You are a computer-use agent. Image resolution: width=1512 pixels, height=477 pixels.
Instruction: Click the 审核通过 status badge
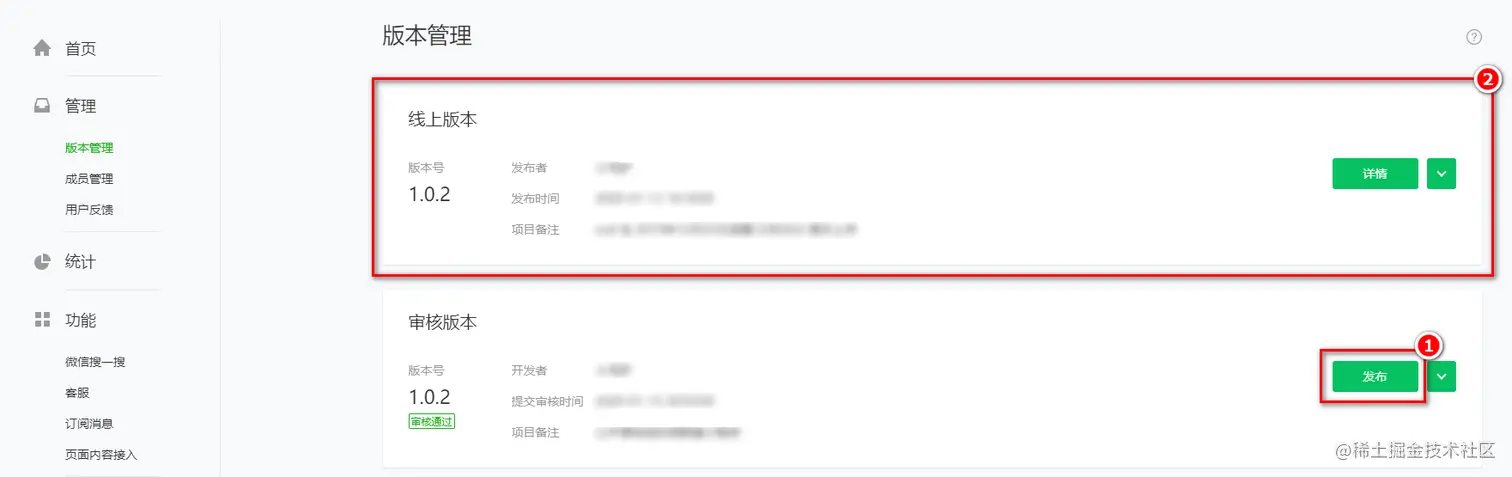tap(431, 422)
